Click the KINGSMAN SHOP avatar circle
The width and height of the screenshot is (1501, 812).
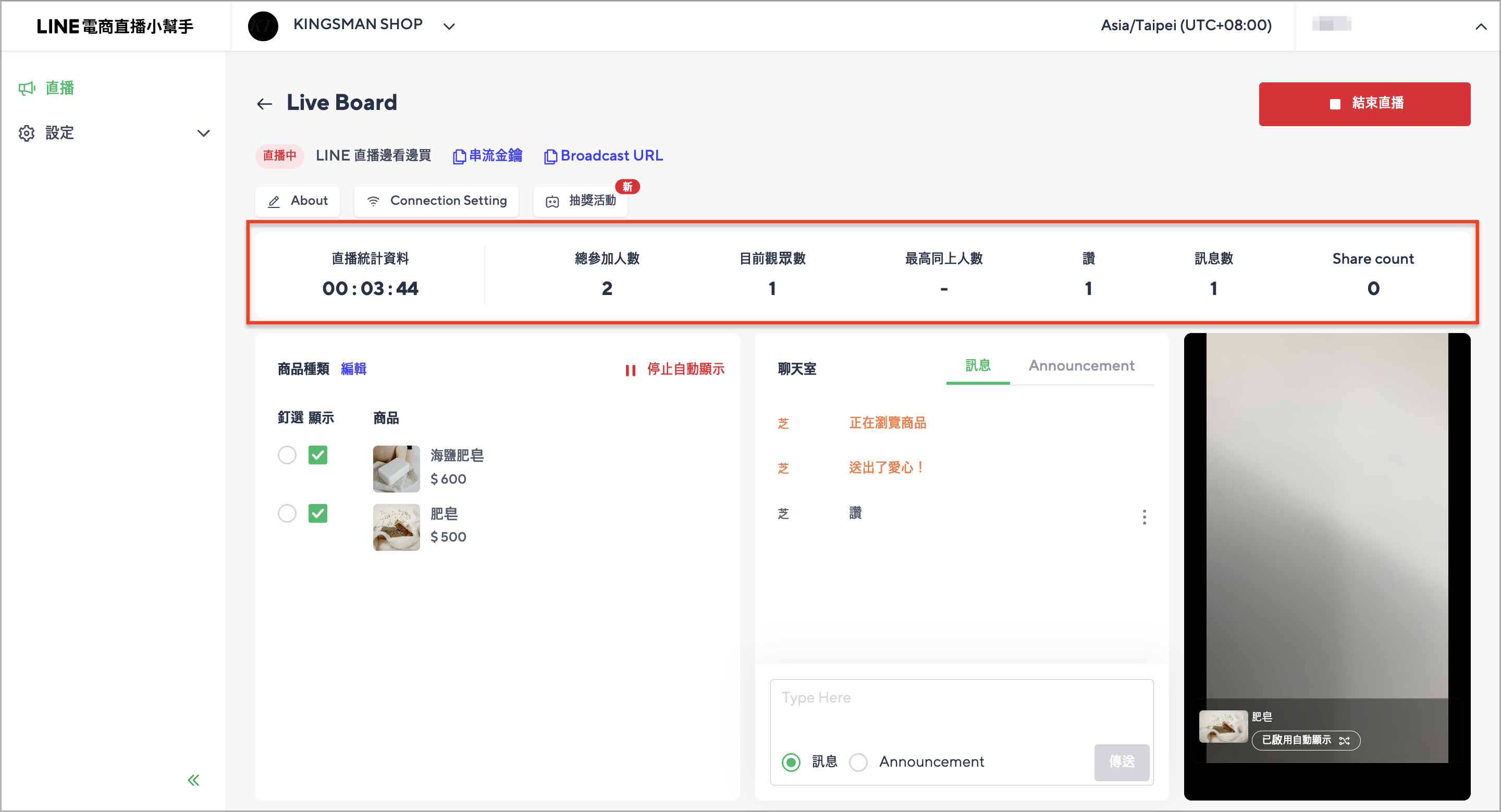pos(263,26)
